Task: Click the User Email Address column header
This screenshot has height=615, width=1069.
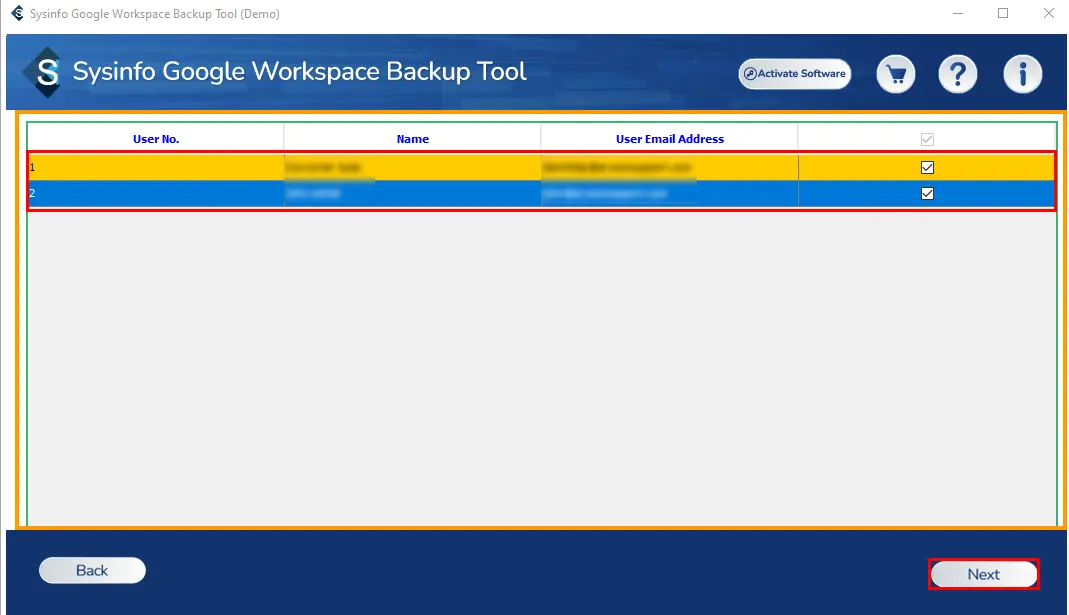Action: pos(669,138)
